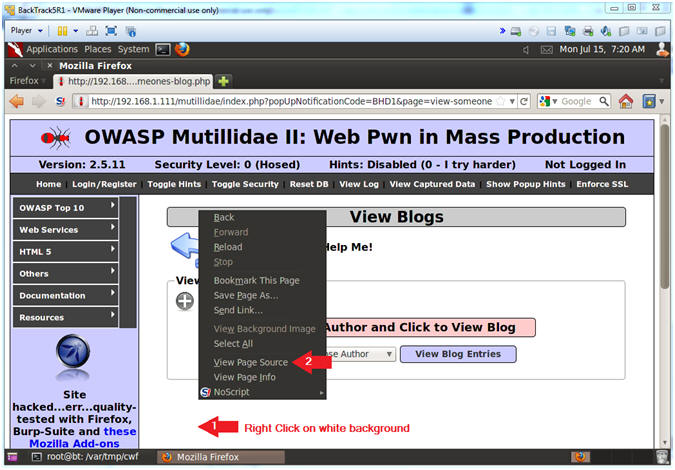Open the Login/Register link

click(104, 184)
